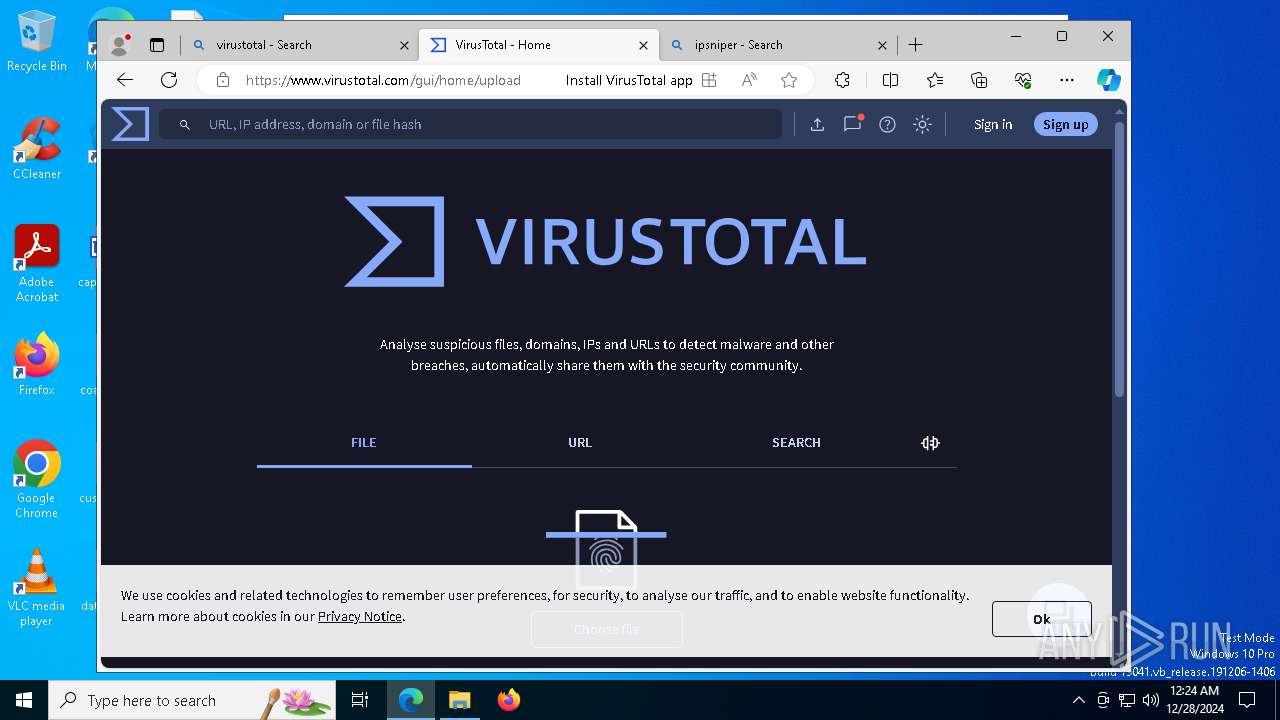Open Firefox from taskbar

coord(509,700)
